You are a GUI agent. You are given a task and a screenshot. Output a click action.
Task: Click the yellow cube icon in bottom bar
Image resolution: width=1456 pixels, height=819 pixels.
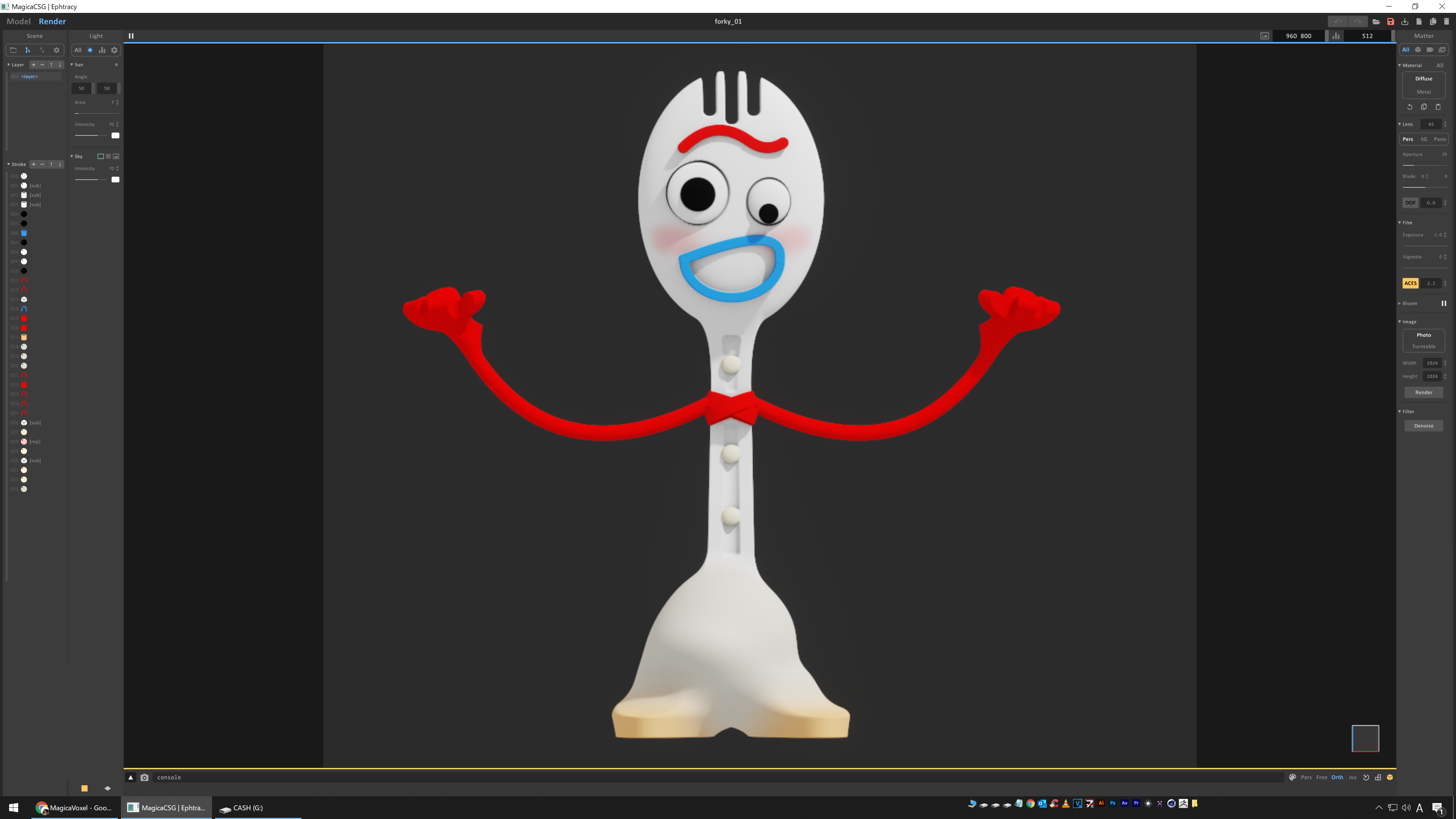click(1390, 777)
